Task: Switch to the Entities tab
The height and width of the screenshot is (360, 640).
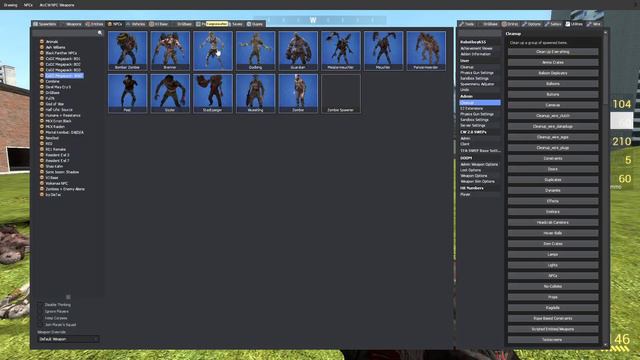Action: [94, 24]
